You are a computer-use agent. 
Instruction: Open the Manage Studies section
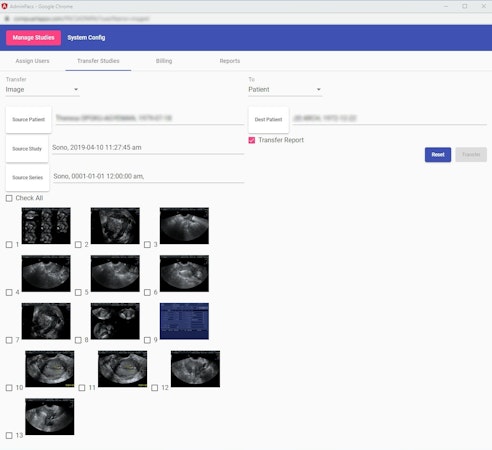(33, 38)
